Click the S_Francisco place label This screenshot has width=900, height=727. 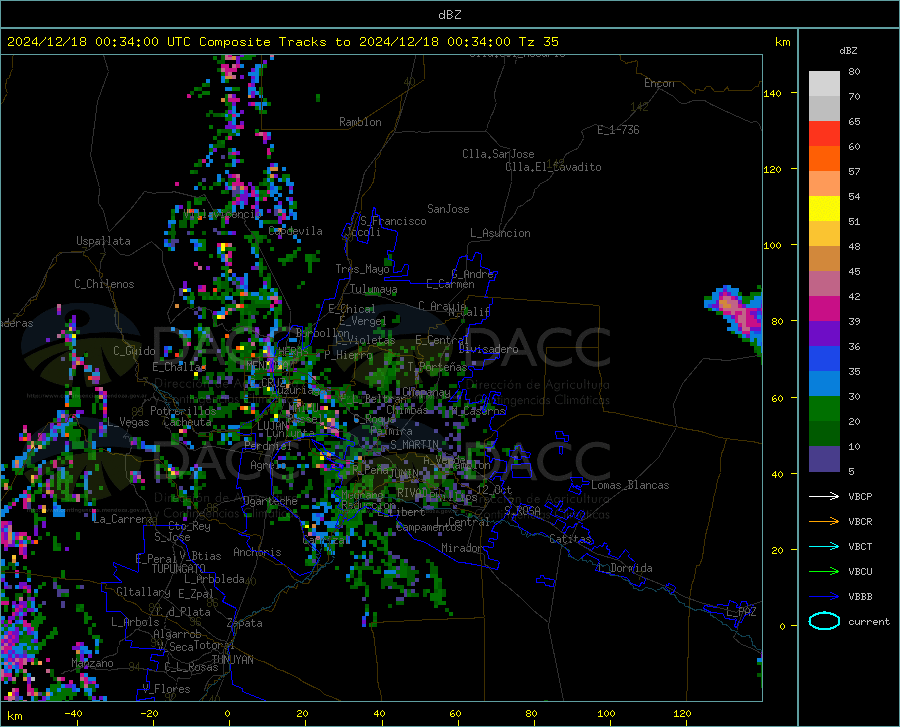pyautogui.click(x=393, y=221)
